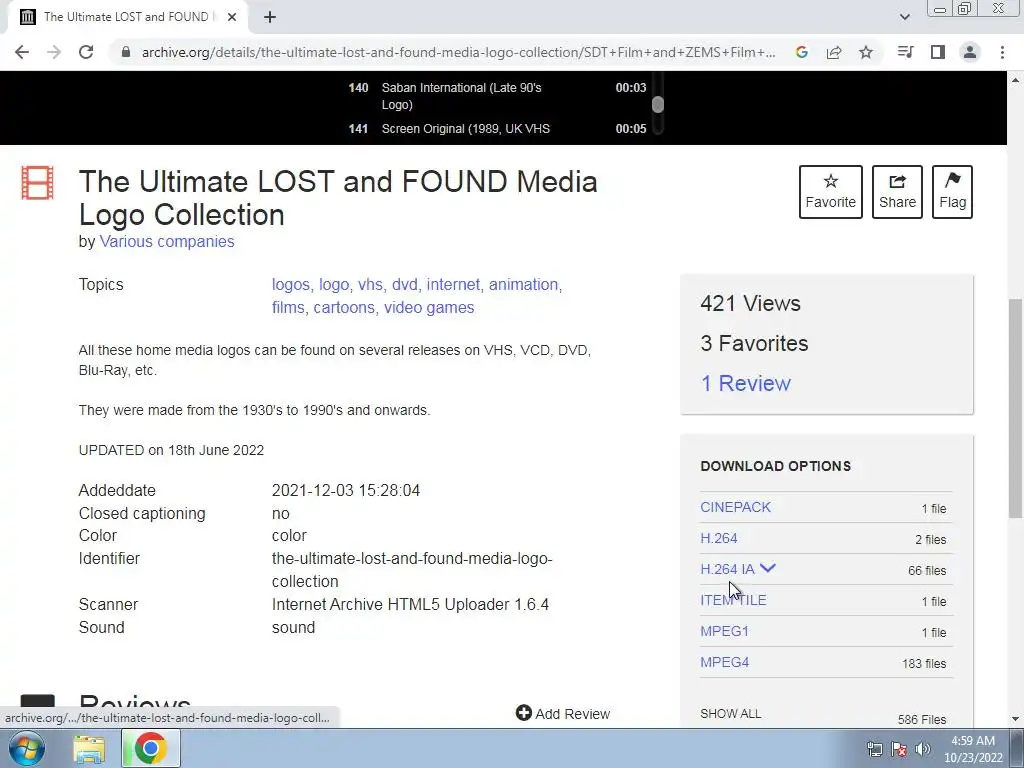Open the 1 Review link
This screenshot has height=768, width=1024.
[x=745, y=383]
